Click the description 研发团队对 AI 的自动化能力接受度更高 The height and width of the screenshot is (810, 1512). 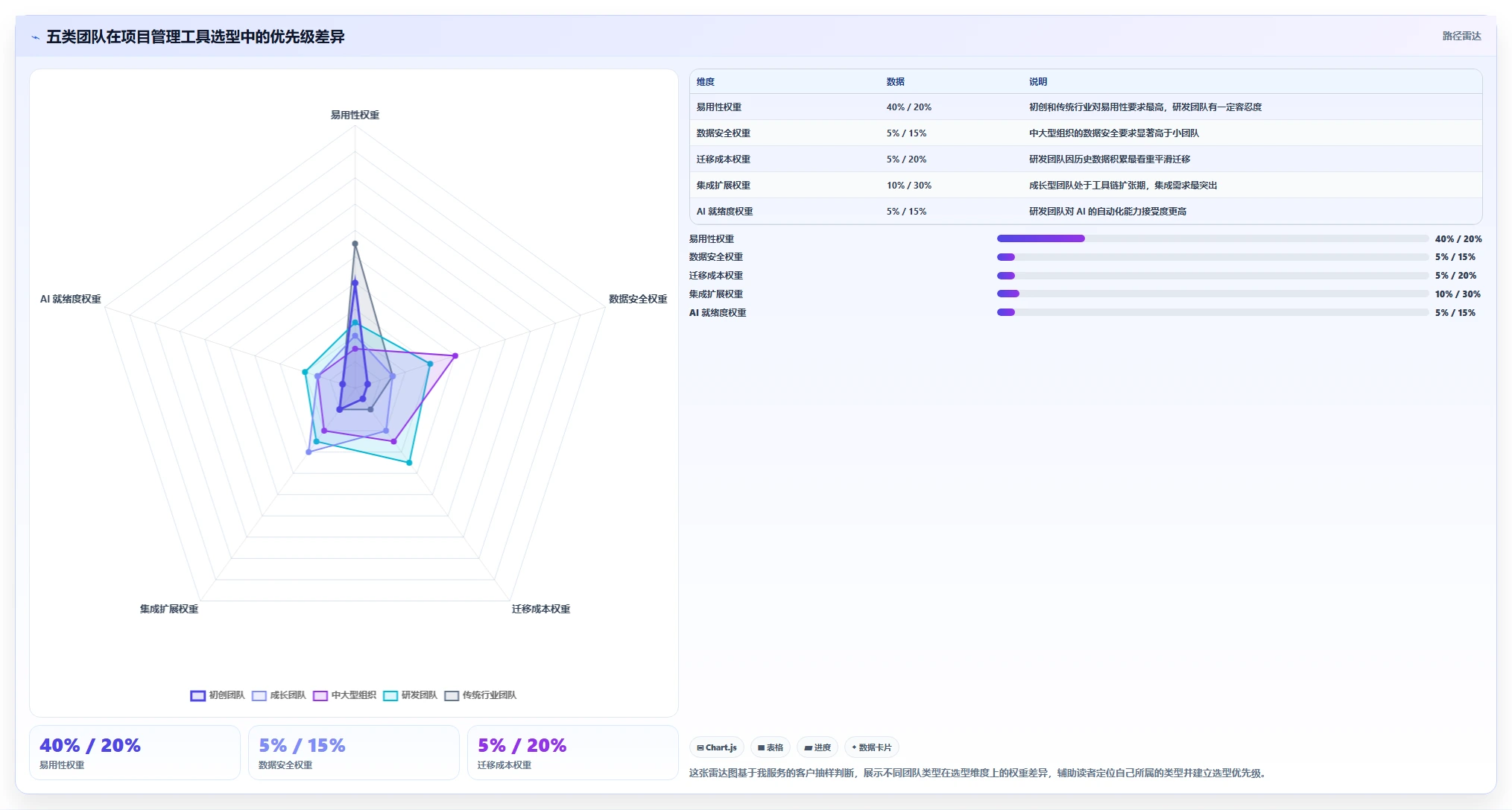tap(1107, 212)
